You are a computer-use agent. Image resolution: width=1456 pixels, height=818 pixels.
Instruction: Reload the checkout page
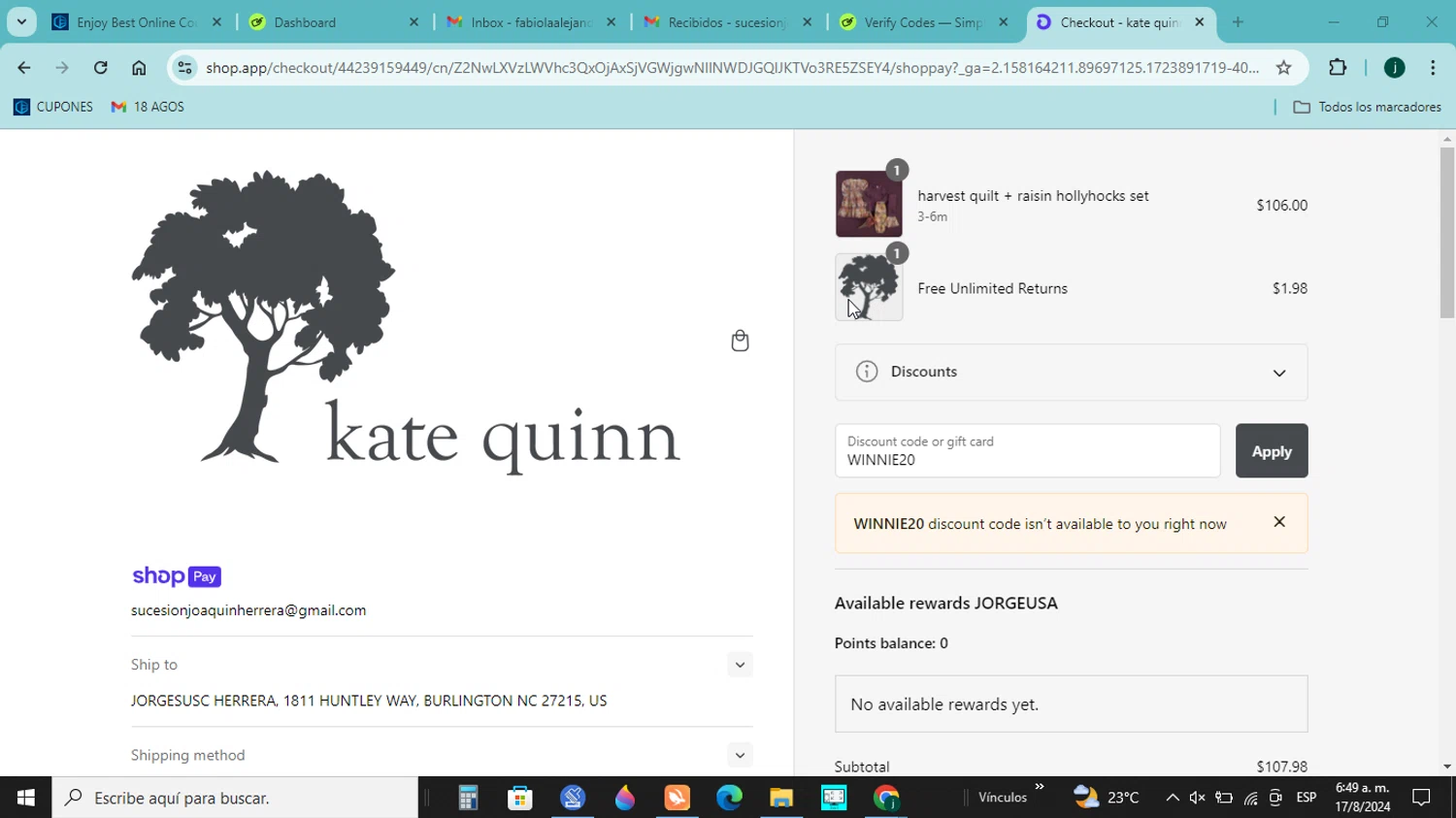100,67
